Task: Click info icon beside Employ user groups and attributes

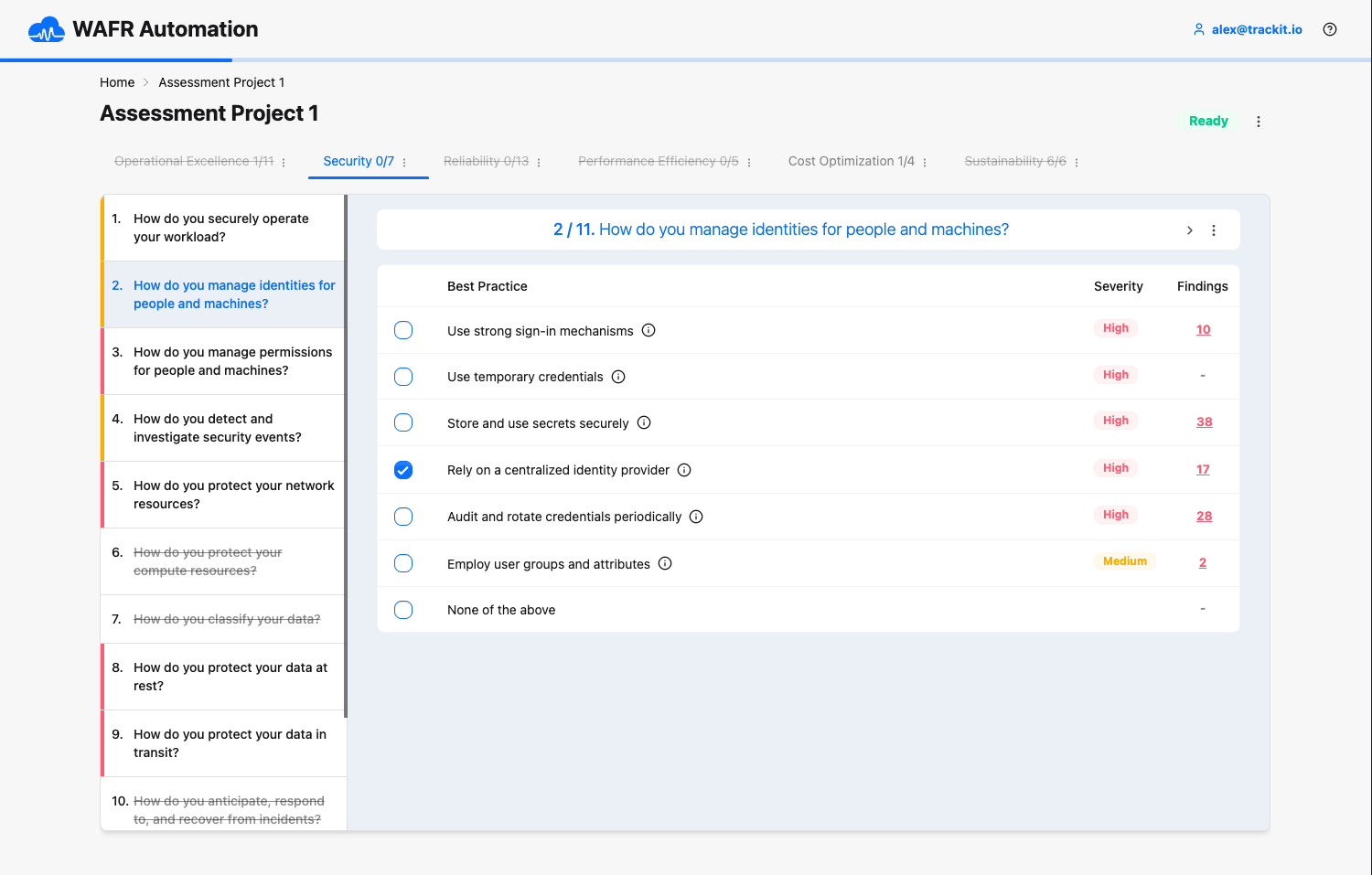Action: 665,563
